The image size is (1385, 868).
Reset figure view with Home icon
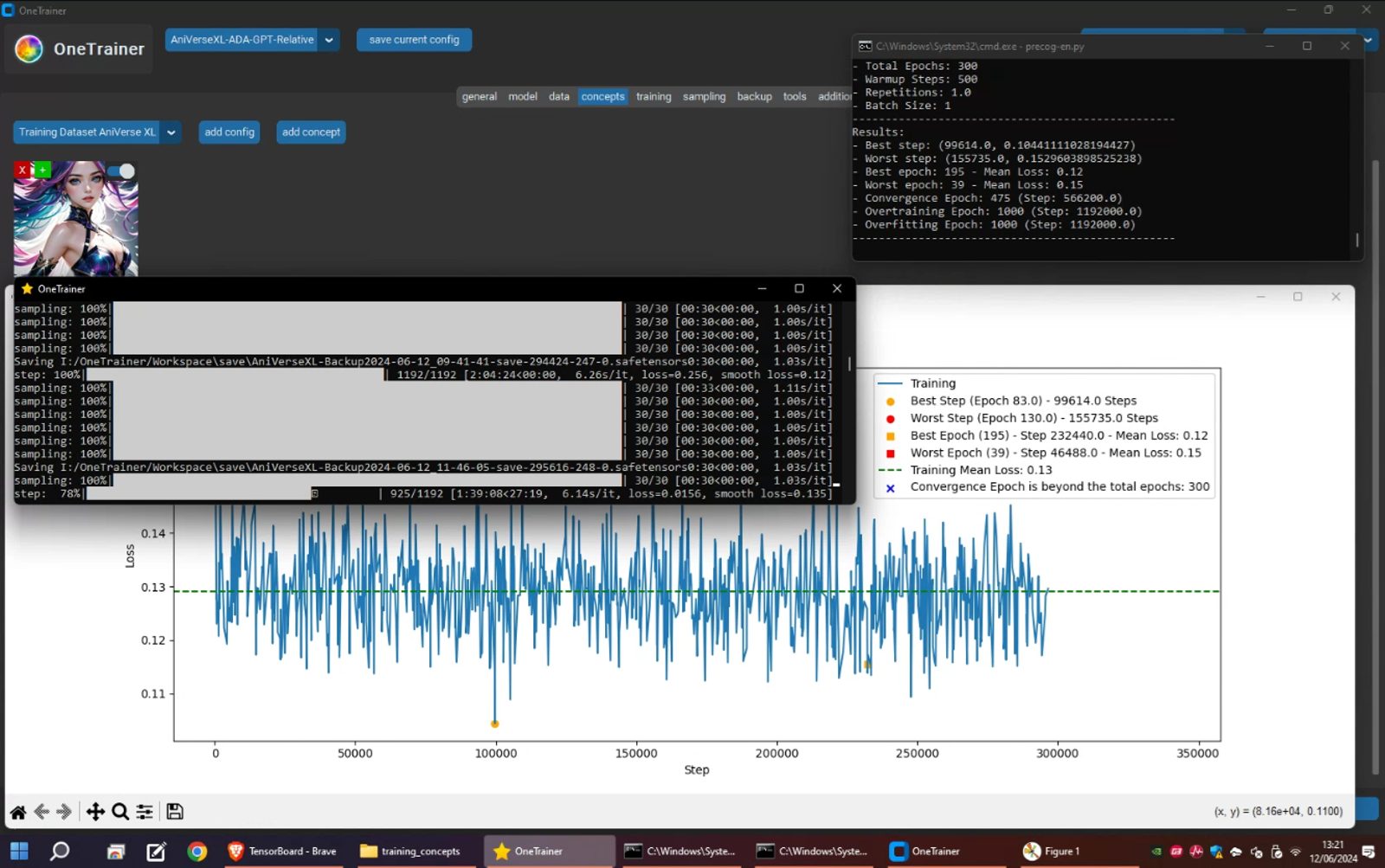pos(18,812)
